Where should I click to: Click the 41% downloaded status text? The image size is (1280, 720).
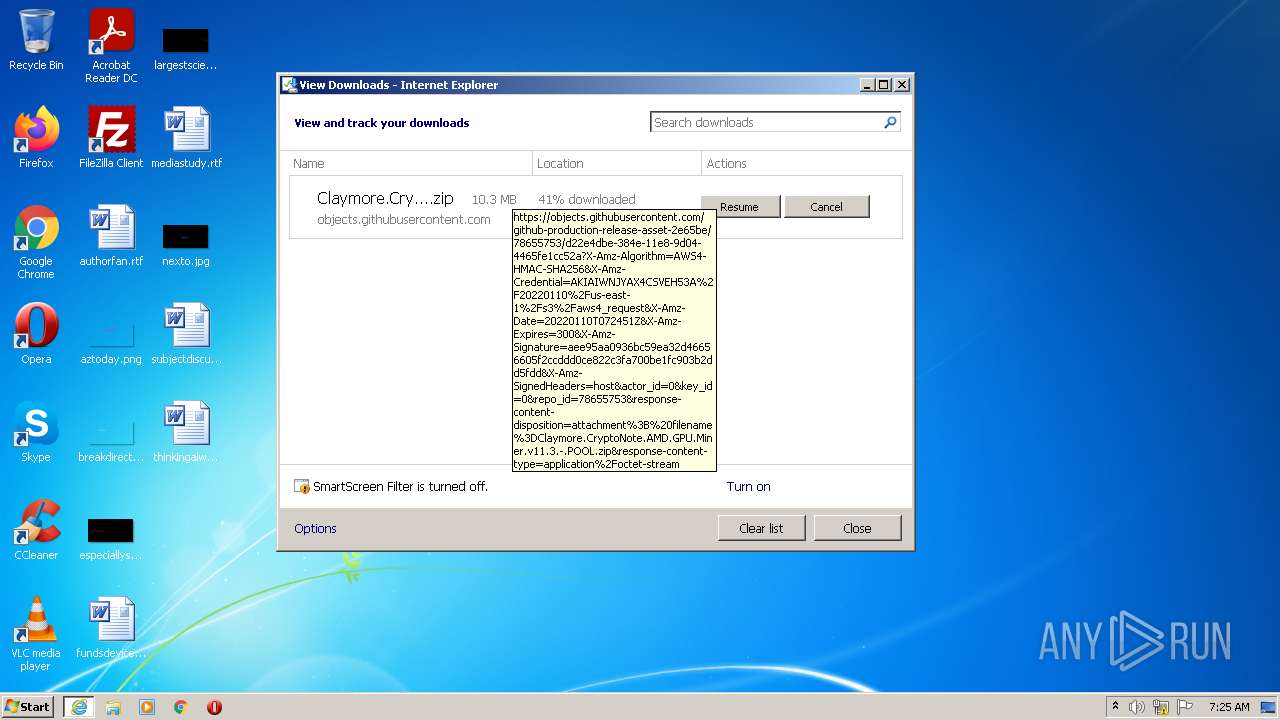point(587,200)
